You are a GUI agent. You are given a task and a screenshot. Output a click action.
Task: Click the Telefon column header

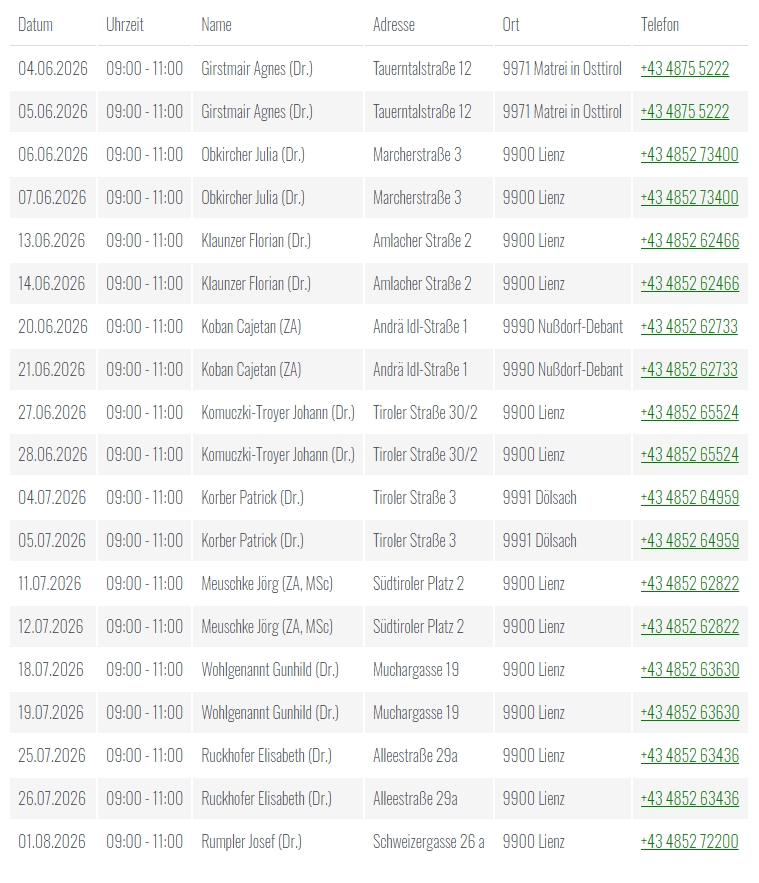(660, 25)
